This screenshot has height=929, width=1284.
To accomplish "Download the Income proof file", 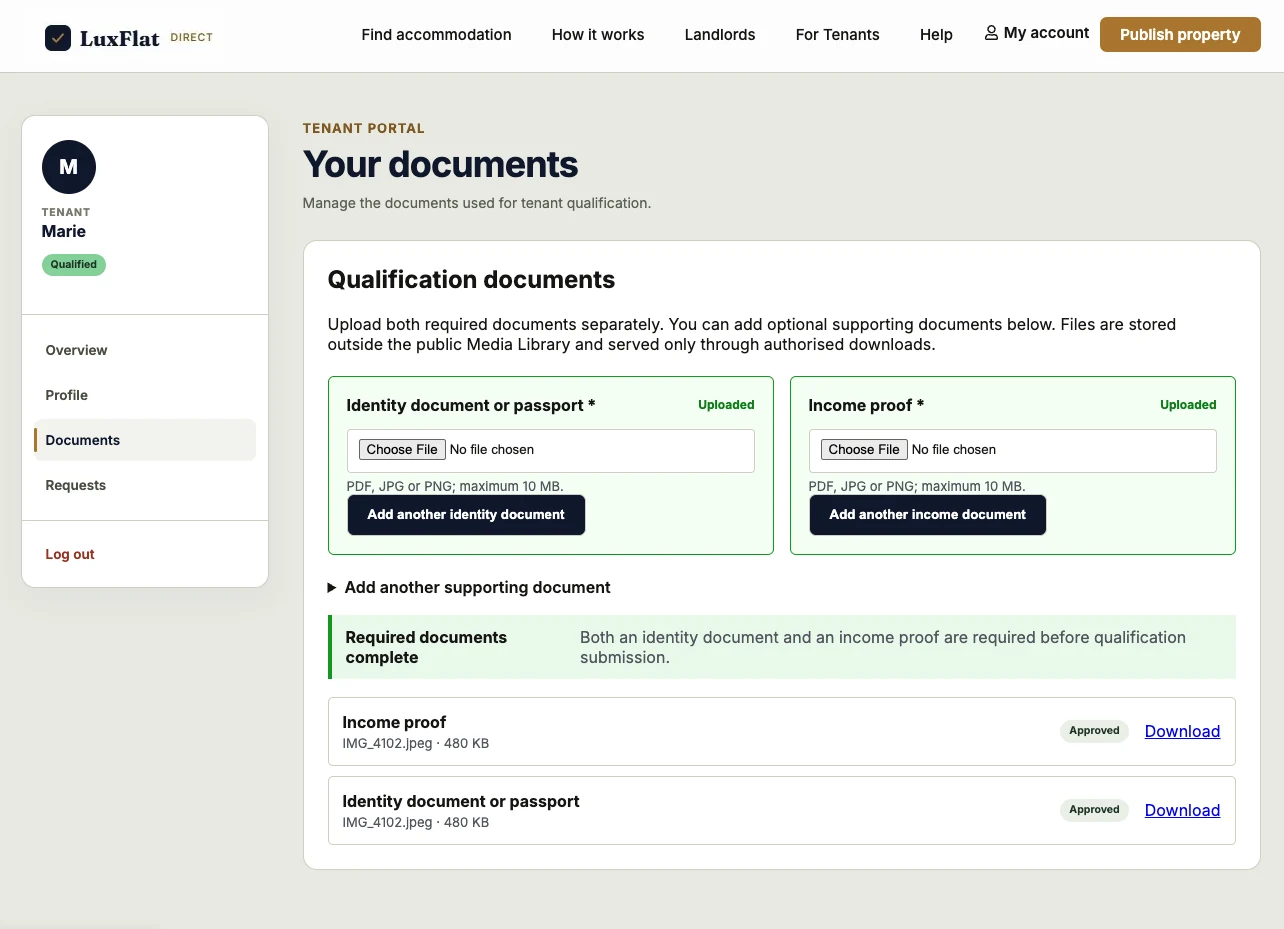I will 1182,732.
